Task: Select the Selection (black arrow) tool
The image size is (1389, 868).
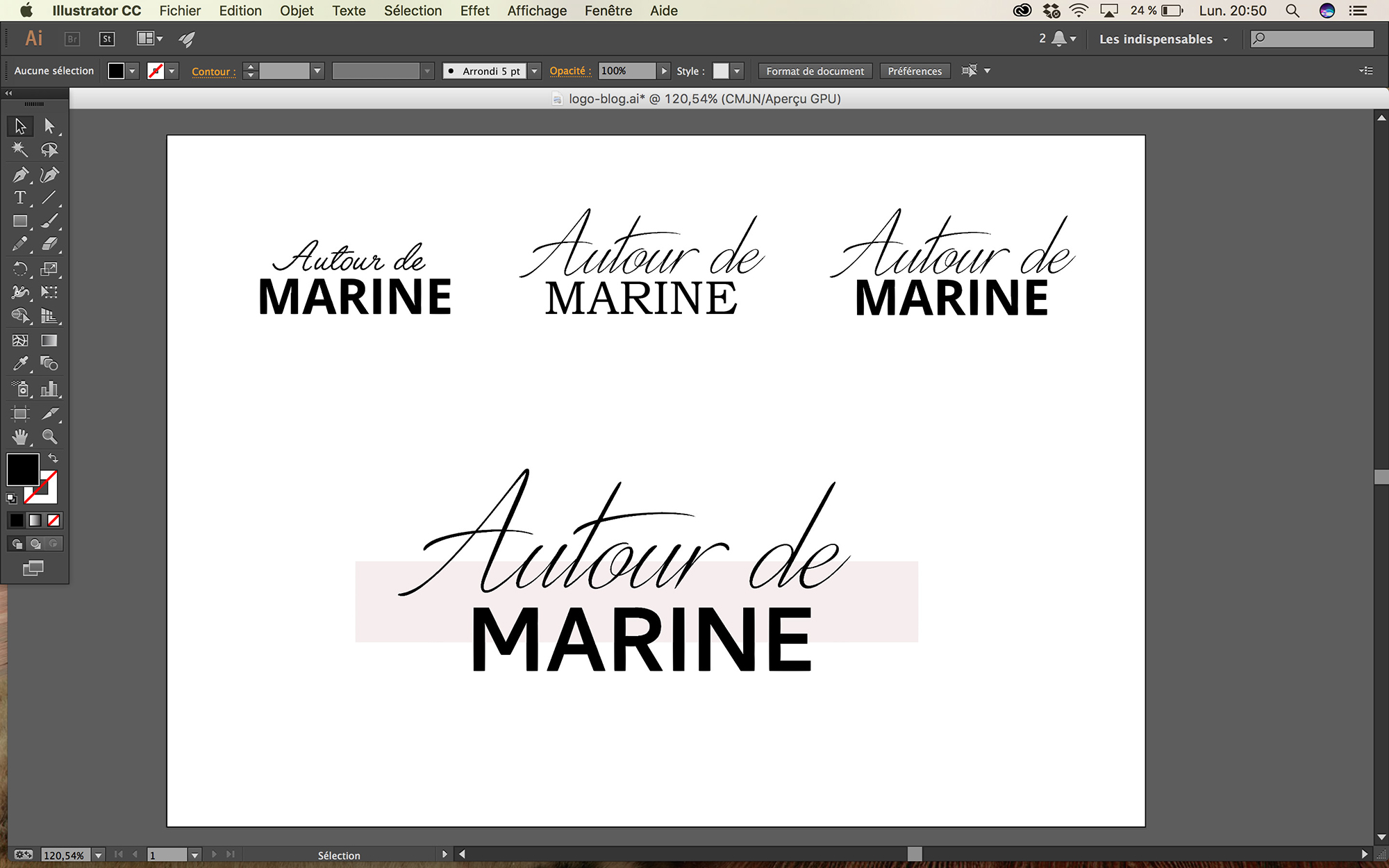Action: click(x=20, y=126)
